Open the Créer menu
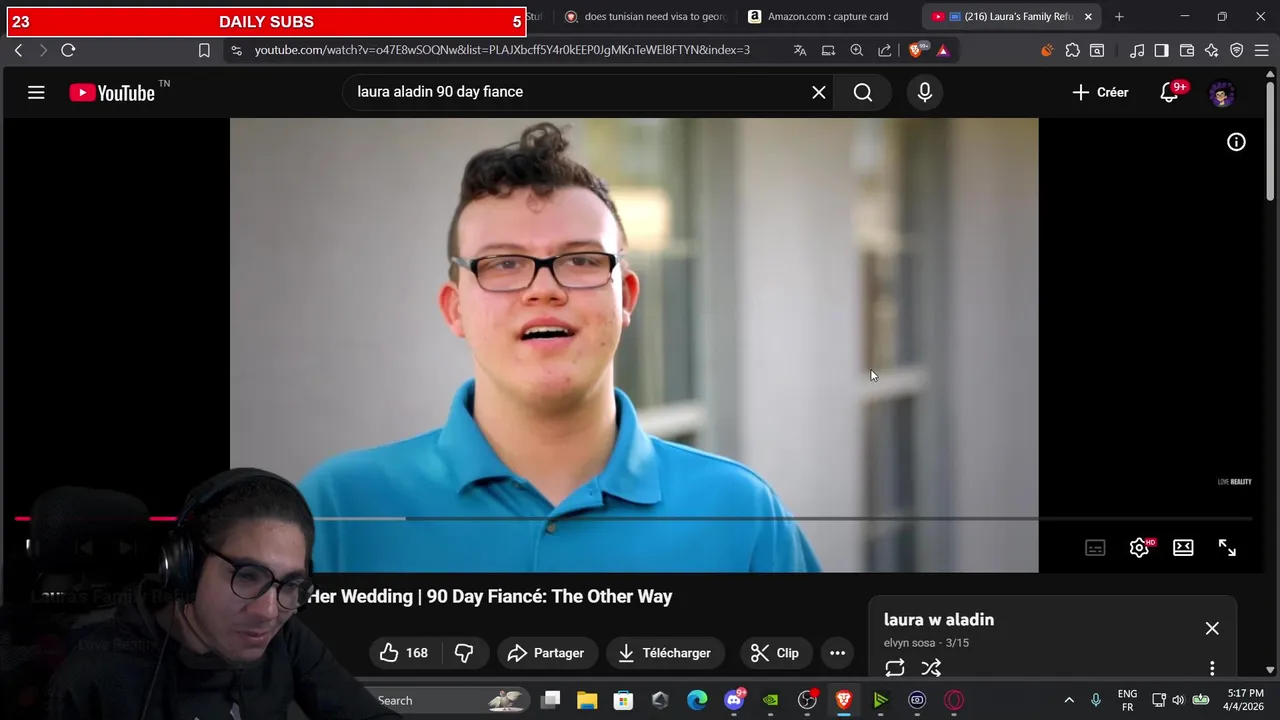The height and width of the screenshot is (720, 1280). pyautogui.click(x=1099, y=92)
